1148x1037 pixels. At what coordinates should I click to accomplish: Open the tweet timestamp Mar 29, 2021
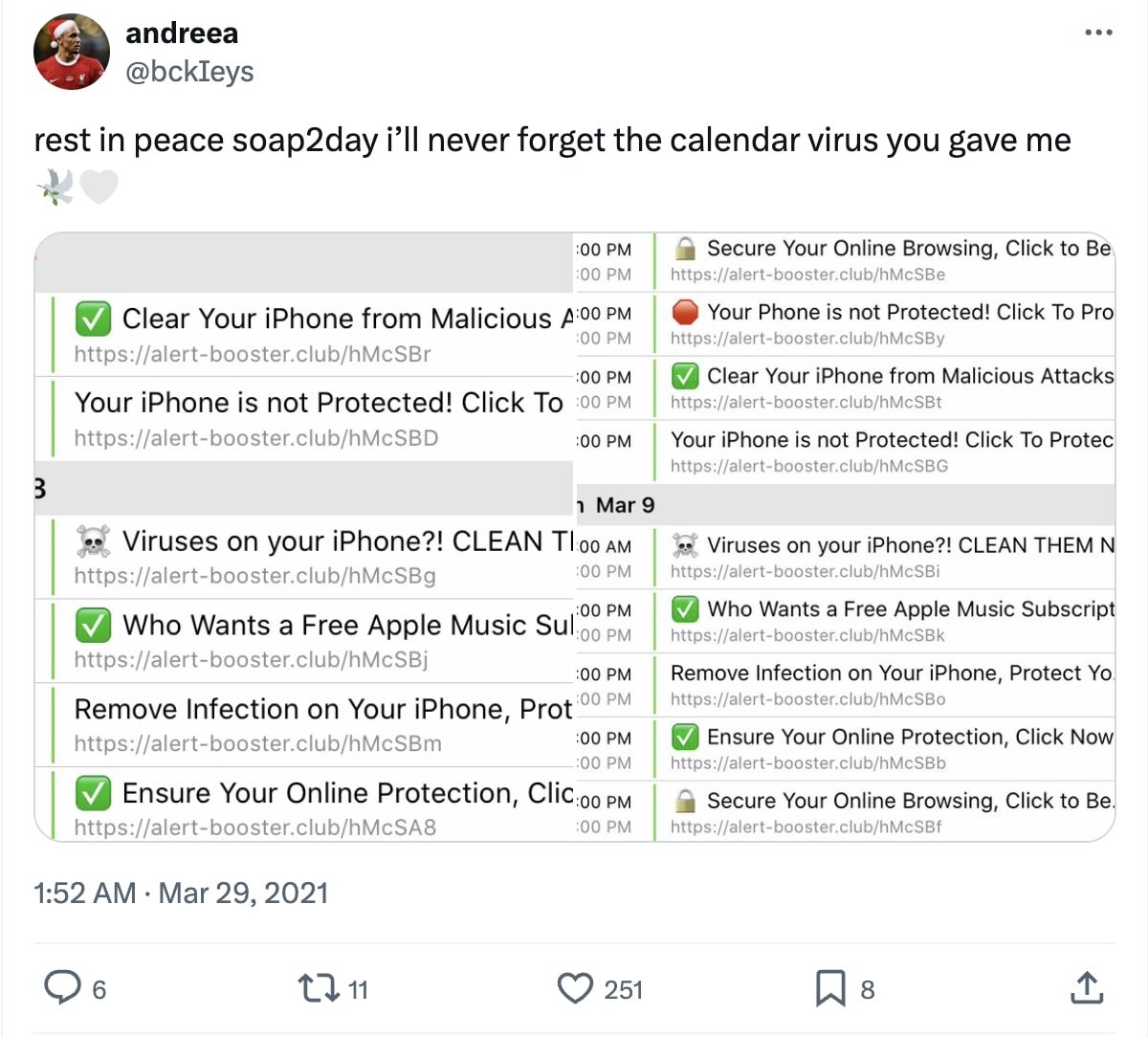[x=243, y=893]
